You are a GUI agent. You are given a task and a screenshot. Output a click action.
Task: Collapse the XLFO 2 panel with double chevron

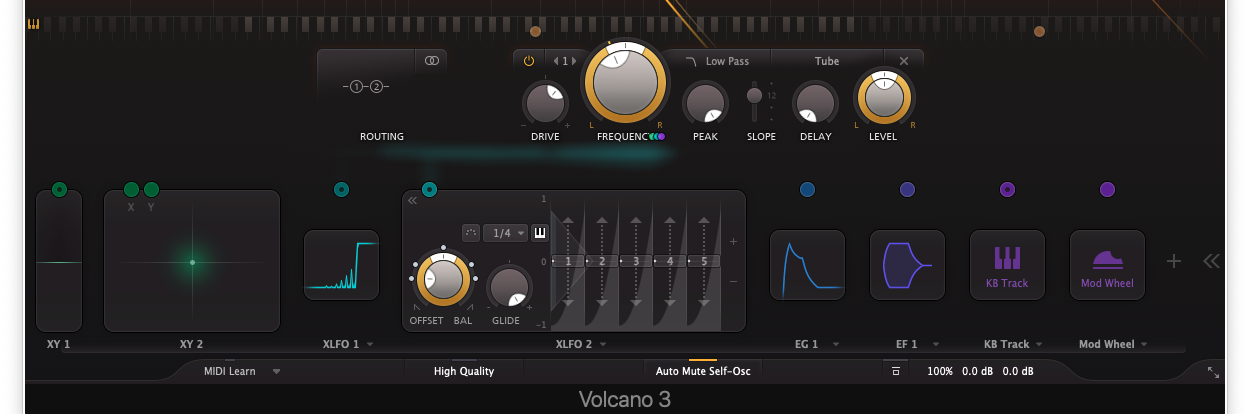412,200
